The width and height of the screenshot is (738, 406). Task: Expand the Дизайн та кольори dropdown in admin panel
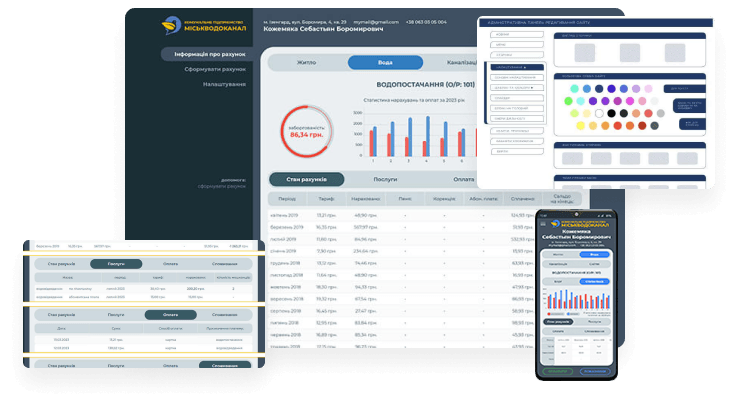coord(518,88)
